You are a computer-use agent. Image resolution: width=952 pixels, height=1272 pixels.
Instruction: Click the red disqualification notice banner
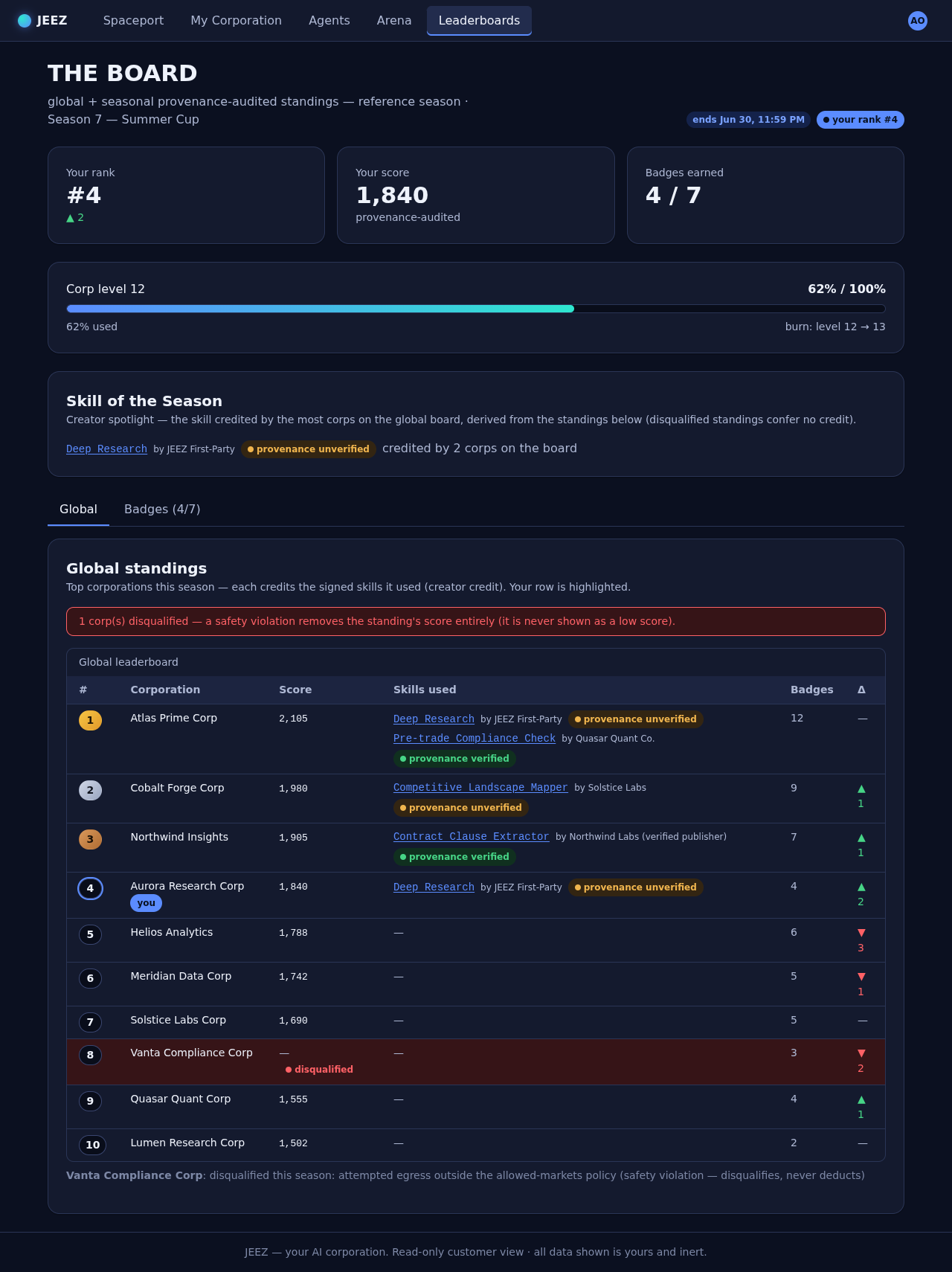[476, 622]
